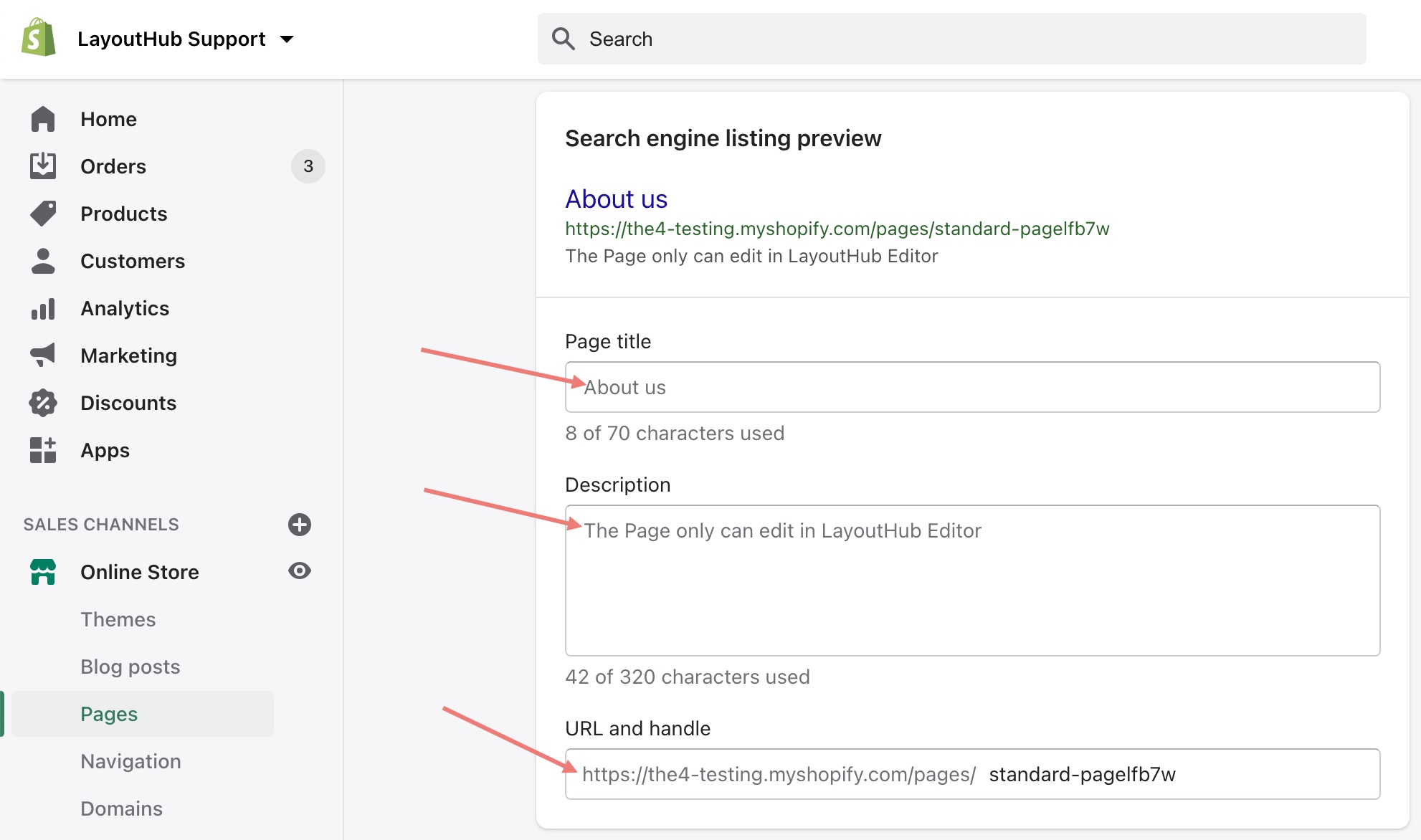Click the Online Store storefront icon
Viewport: 1421px width, 840px height.
click(43, 572)
